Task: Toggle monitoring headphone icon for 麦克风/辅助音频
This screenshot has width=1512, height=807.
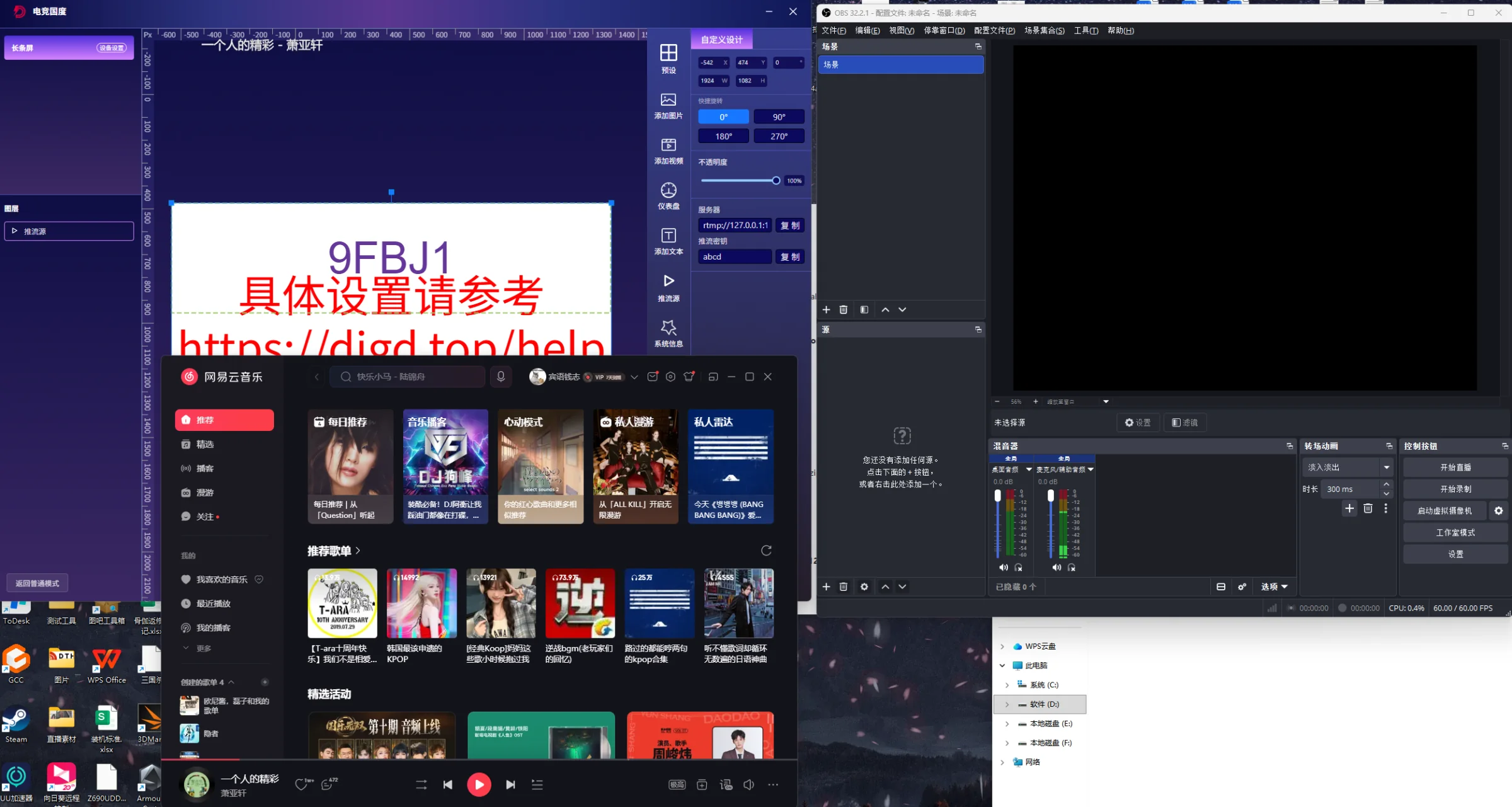Action: click(x=1072, y=568)
